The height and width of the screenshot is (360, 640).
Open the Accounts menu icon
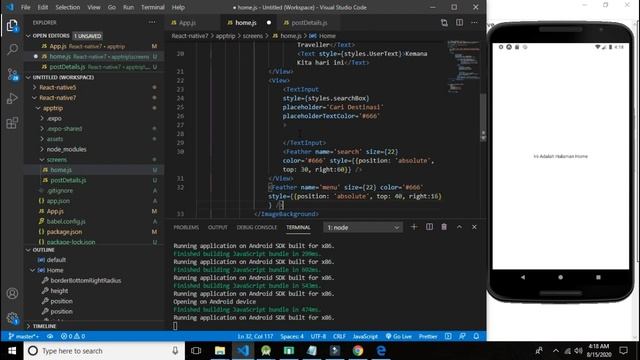pyautogui.click(x=12, y=293)
